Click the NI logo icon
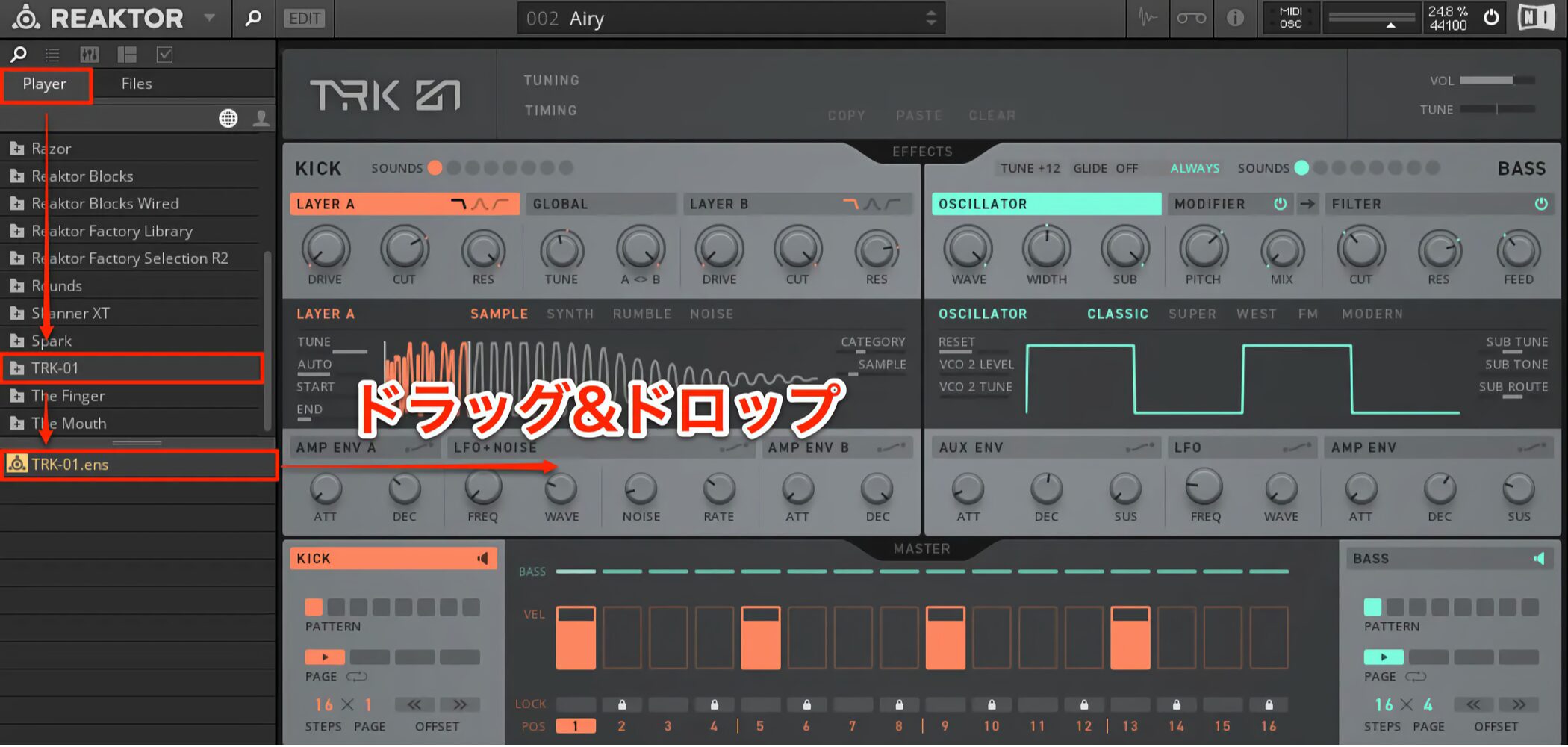Screen dimensions: 1568x747 click(1536, 17)
